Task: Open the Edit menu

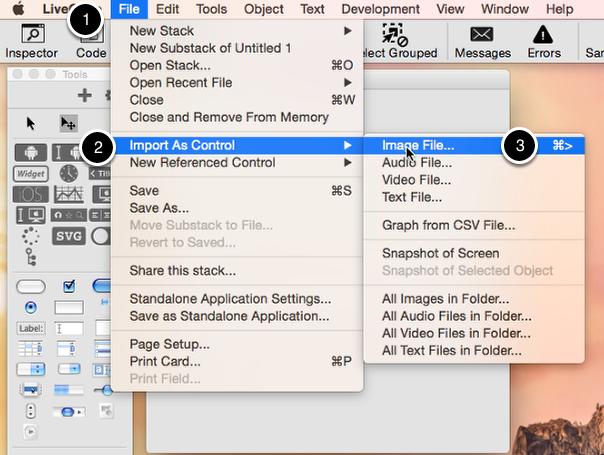Action: click(167, 9)
